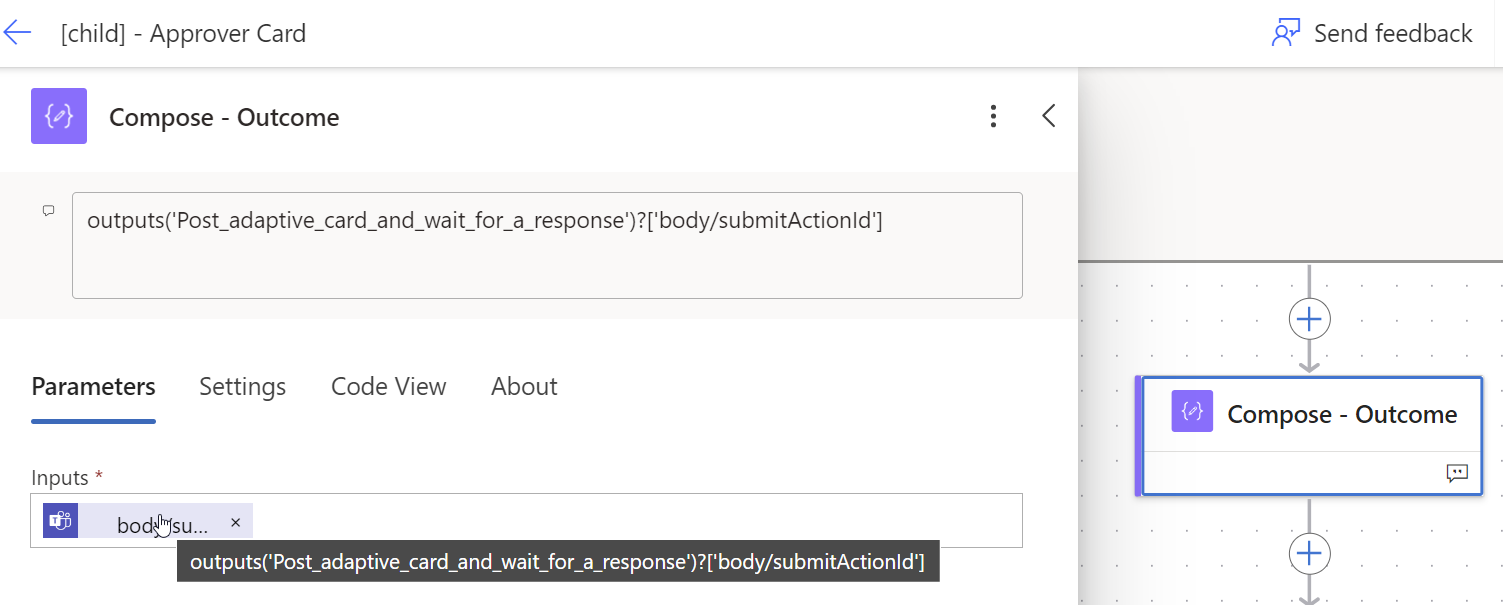The width and height of the screenshot is (1503, 605).
Task: Open the Code View tab
Action: click(388, 387)
